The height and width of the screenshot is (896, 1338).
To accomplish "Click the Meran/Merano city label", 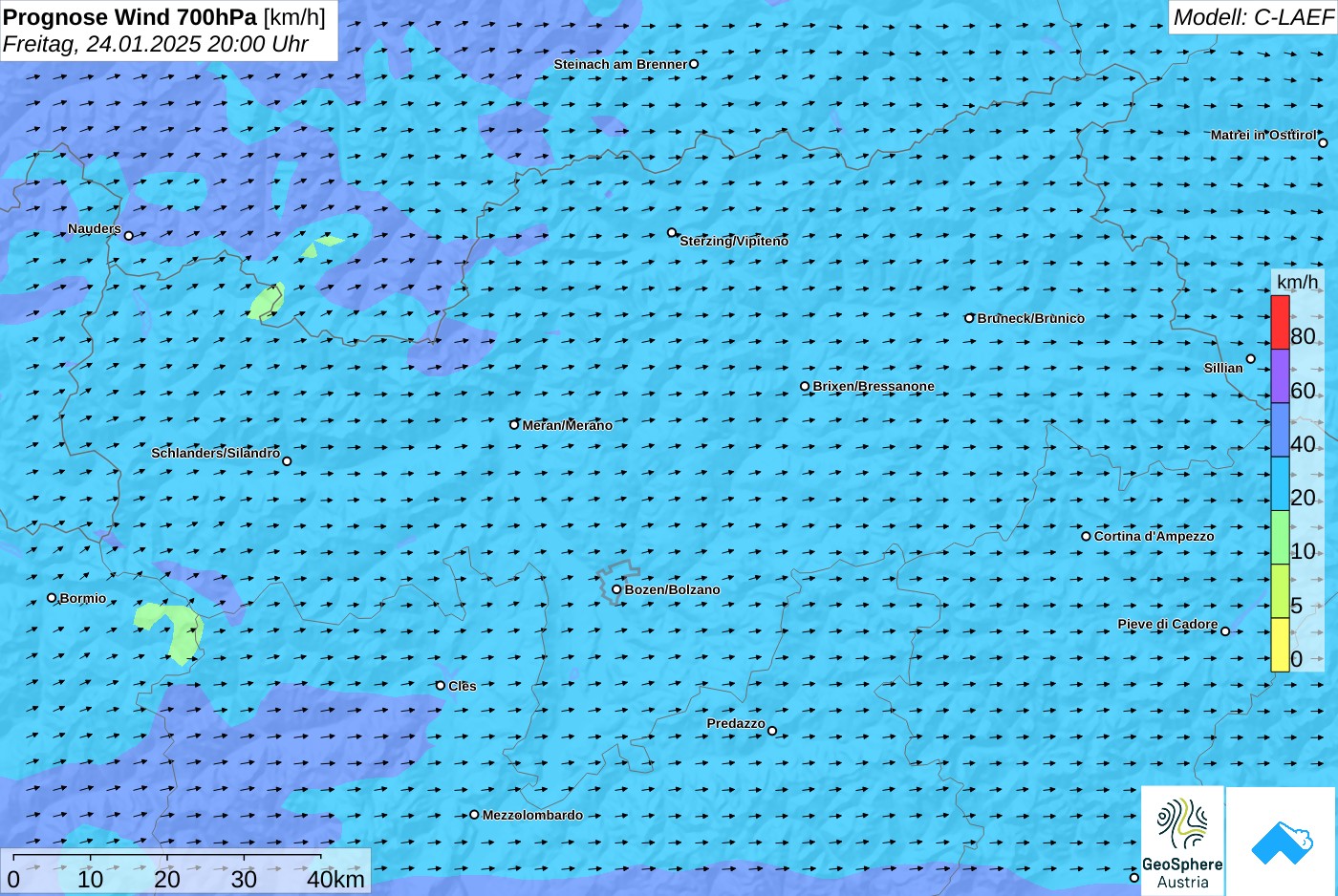I will (568, 425).
